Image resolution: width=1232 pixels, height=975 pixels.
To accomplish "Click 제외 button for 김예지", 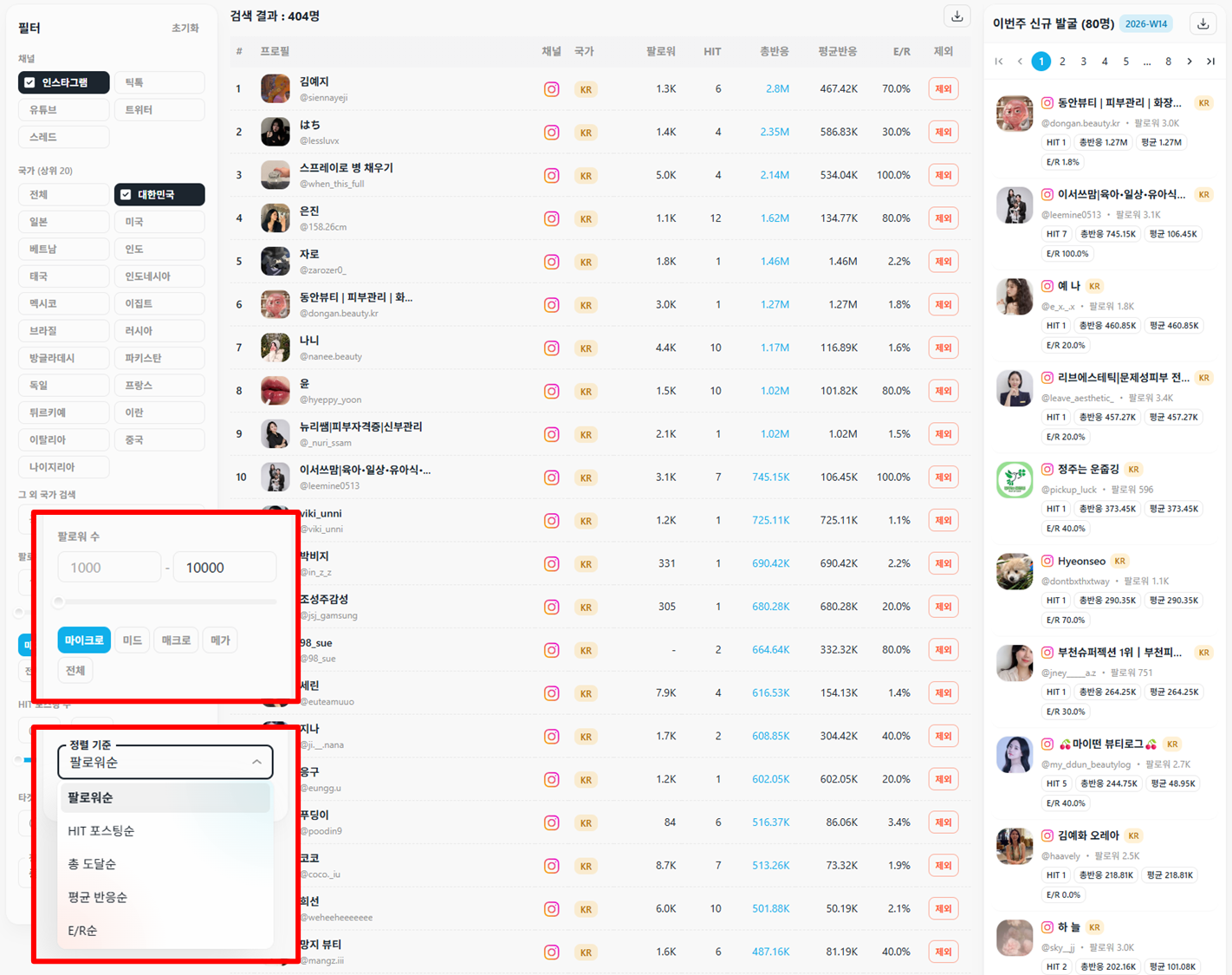I will click(x=943, y=88).
